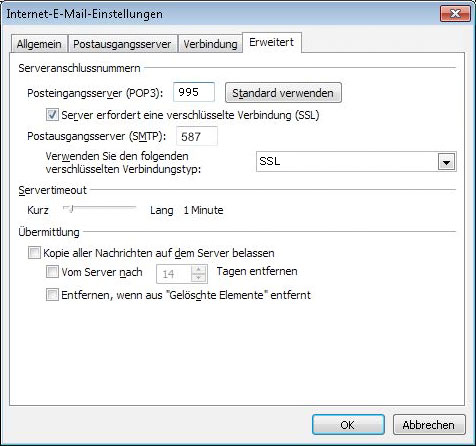Click the Standard verwenden button
476x446 pixels.
tap(283, 93)
